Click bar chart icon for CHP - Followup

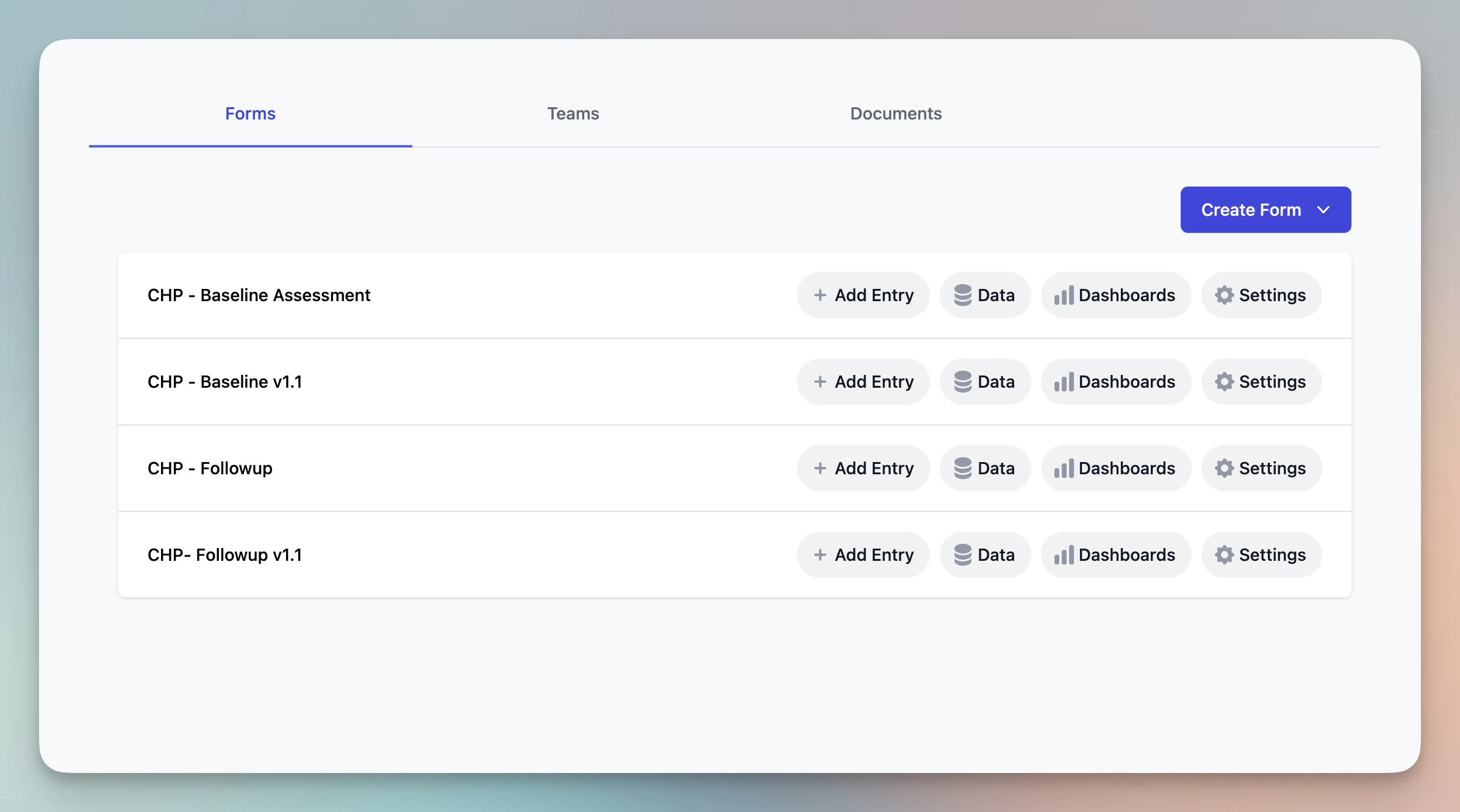pos(1064,468)
